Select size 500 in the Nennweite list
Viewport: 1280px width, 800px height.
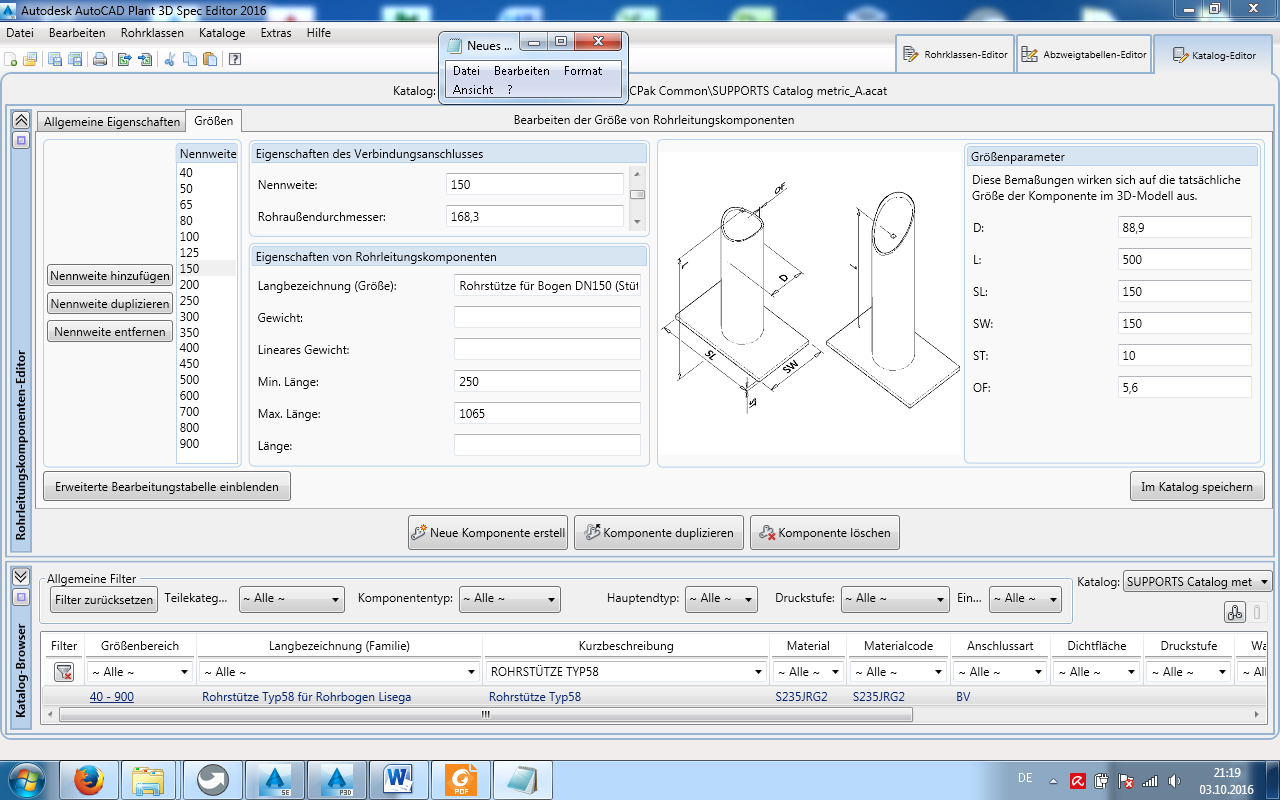(x=206, y=380)
